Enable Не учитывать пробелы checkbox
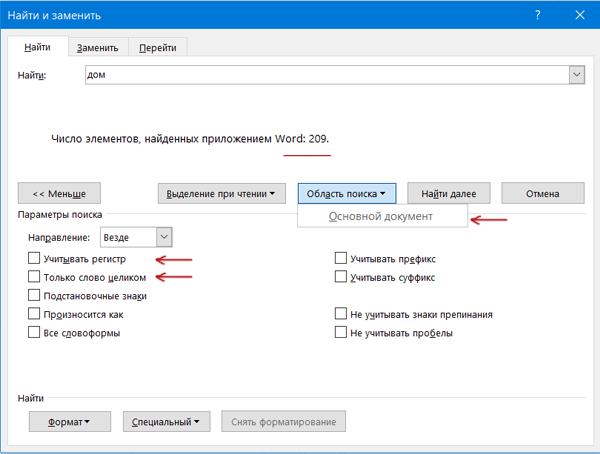The image size is (600, 454). click(341, 333)
